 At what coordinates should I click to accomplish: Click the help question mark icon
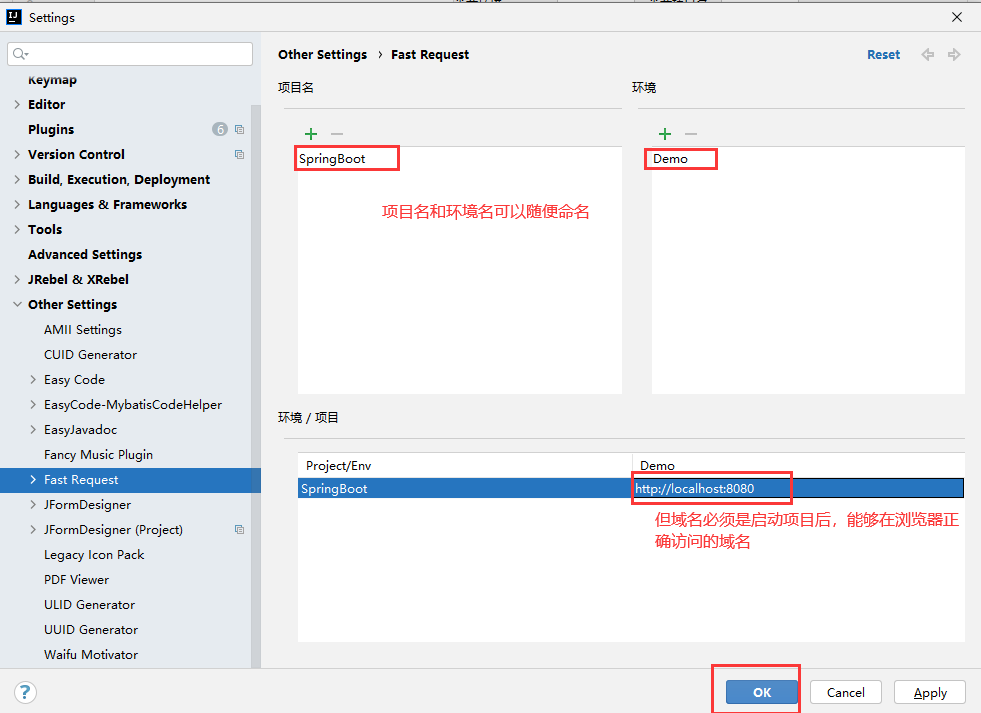click(24, 692)
